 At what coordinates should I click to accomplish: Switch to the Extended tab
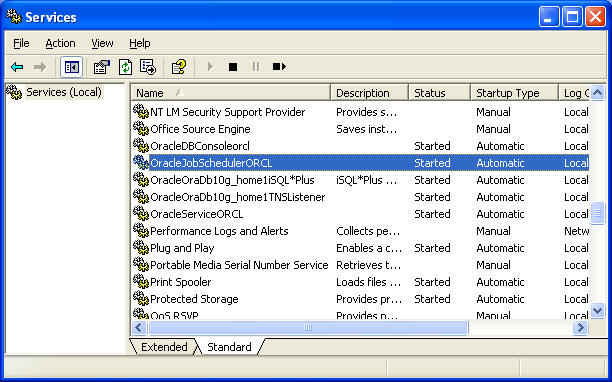(164, 347)
